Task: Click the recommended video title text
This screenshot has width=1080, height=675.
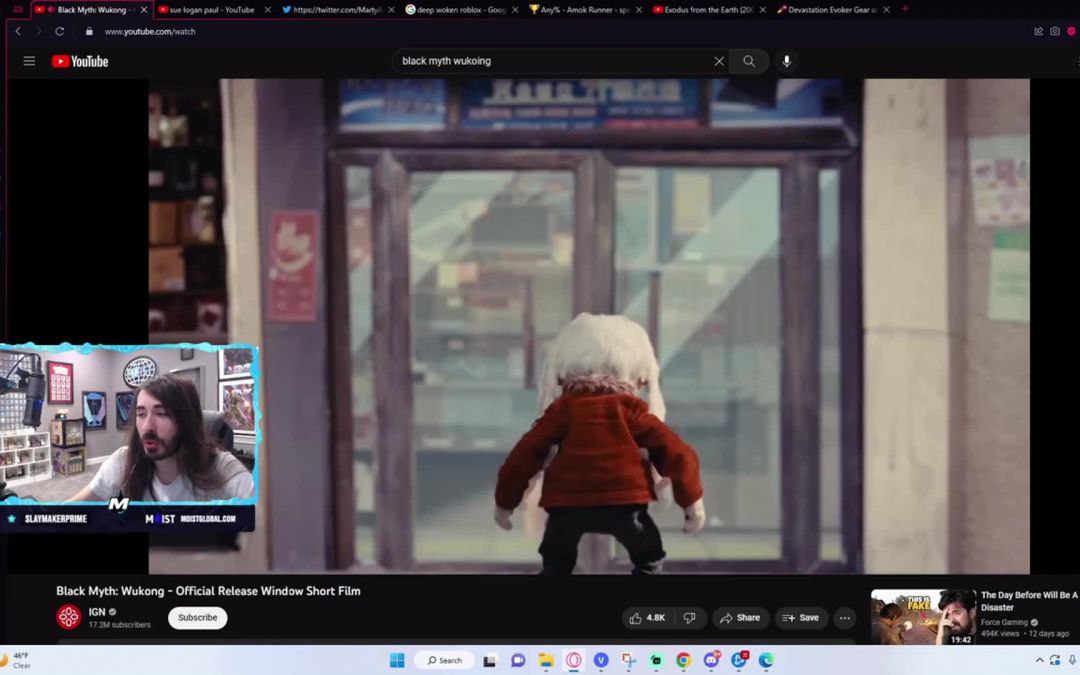Action: 1029,601
